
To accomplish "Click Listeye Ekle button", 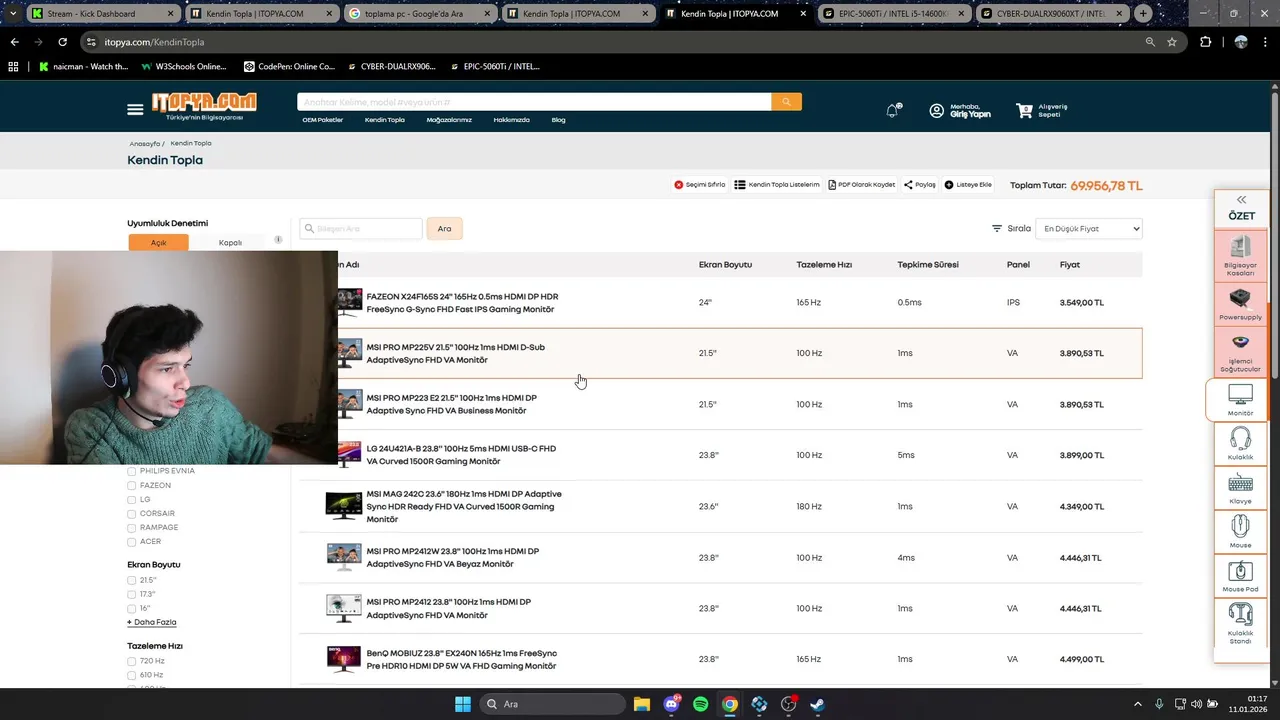I will tap(968, 185).
